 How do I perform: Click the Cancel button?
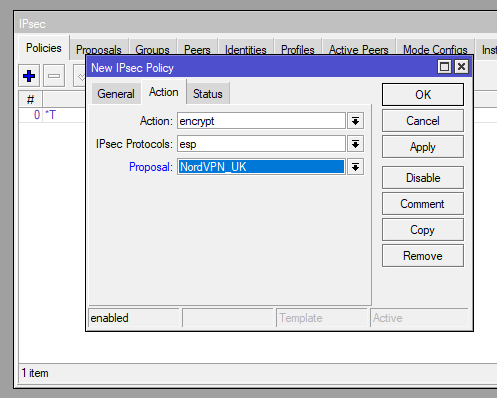pos(423,121)
